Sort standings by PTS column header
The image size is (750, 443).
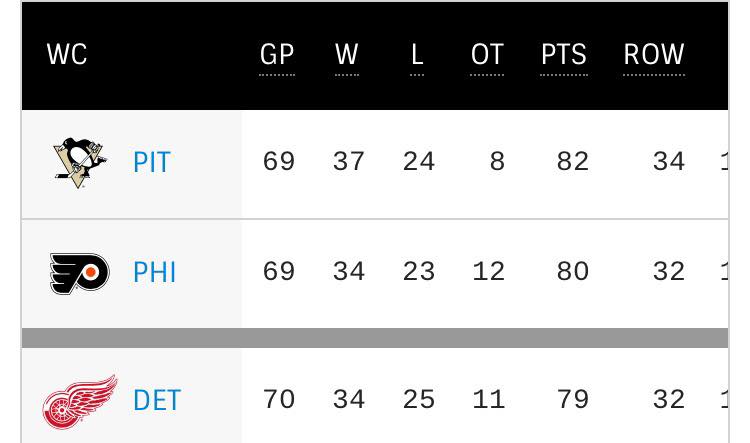coord(564,54)
